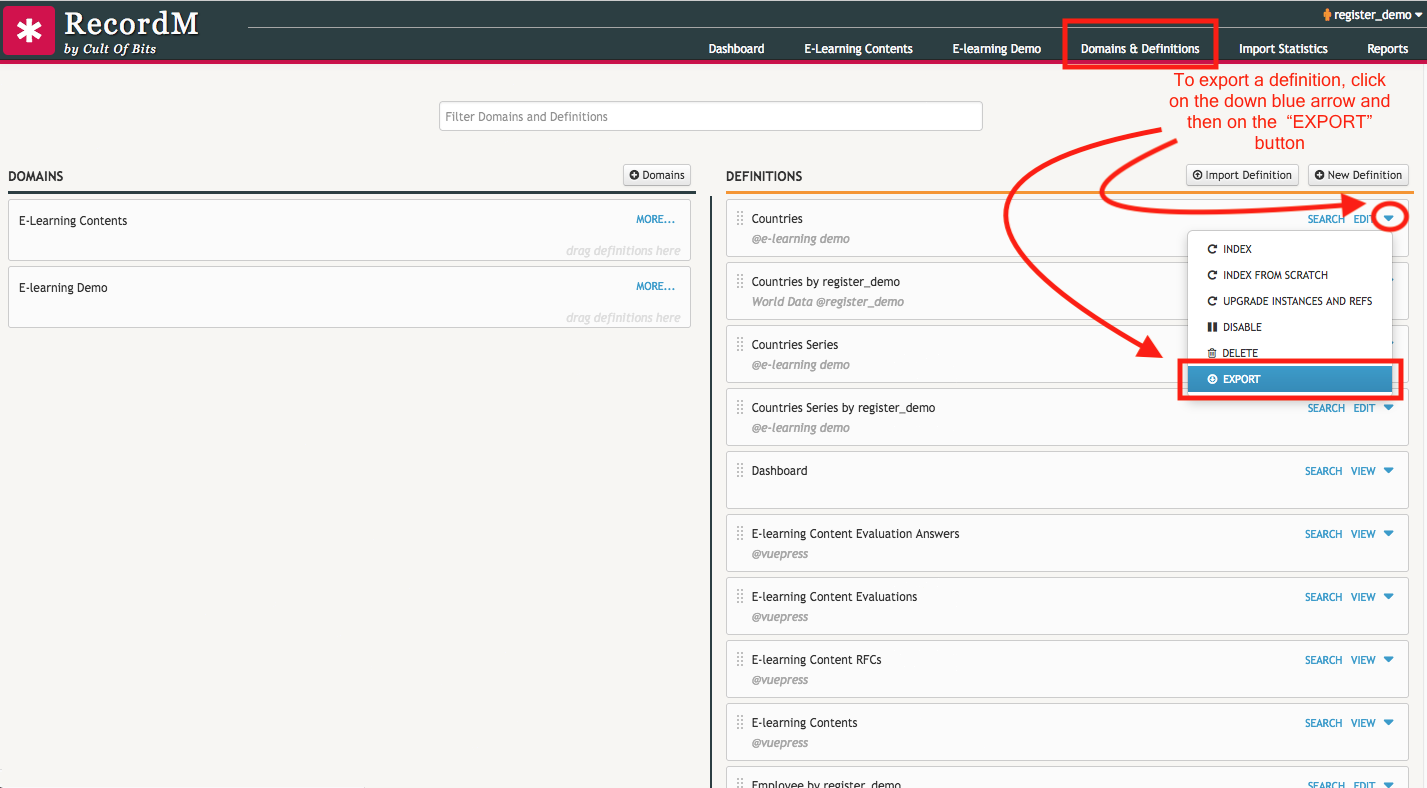
Task: Click the E-learning Content Evaluations title
Action: pyautogui.click(x=834, y=597)
